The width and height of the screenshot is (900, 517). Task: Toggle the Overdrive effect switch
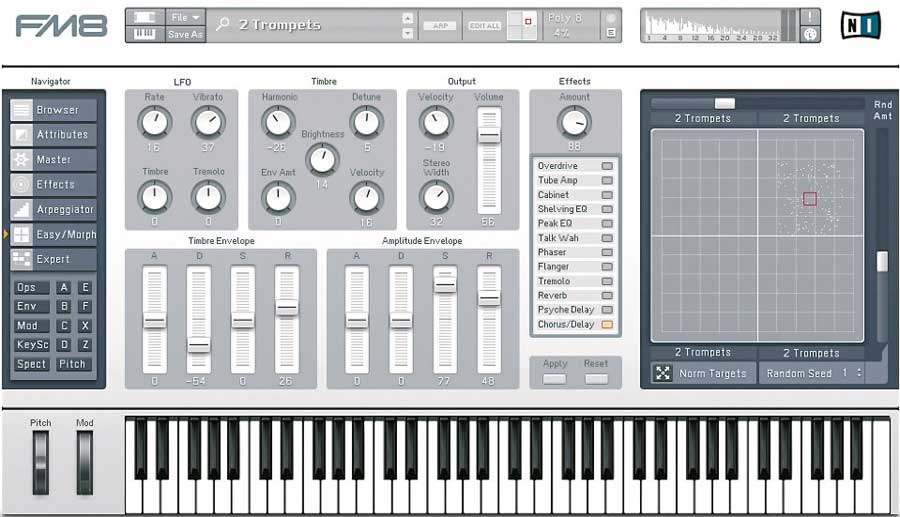pos(607,166)
